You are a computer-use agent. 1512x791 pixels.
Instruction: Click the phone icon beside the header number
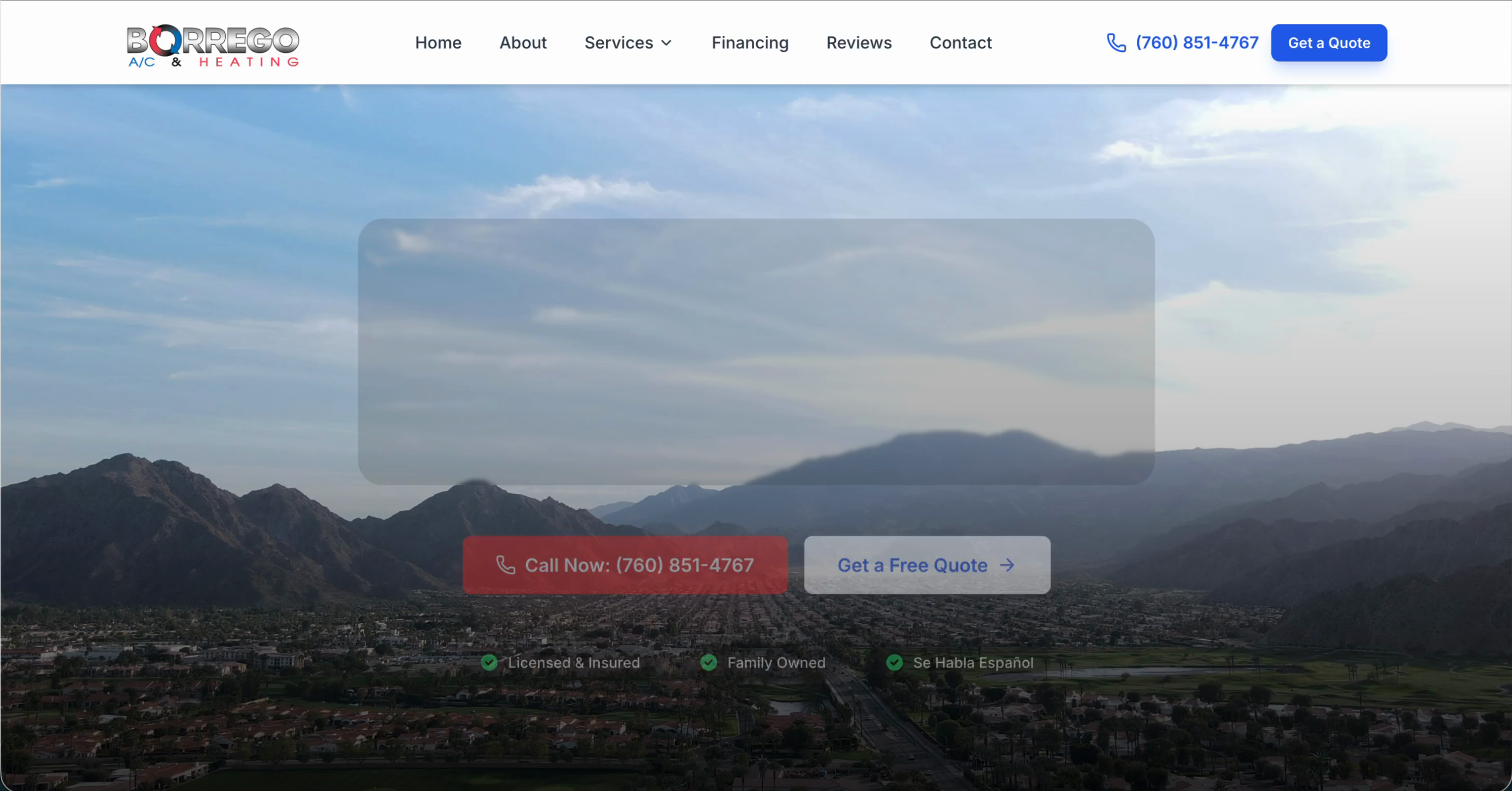[1117, 42]
